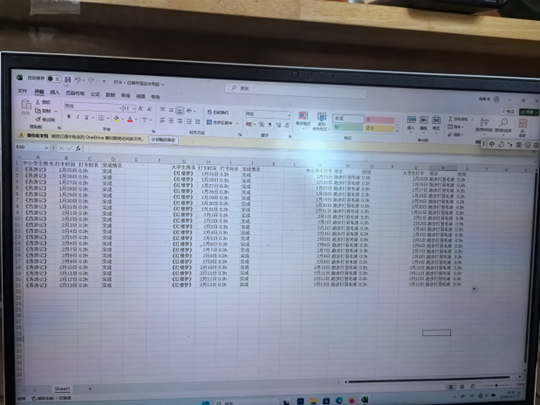Open the font name dropdown
This screenshot has height=405, width=540.
click(120, 108)
